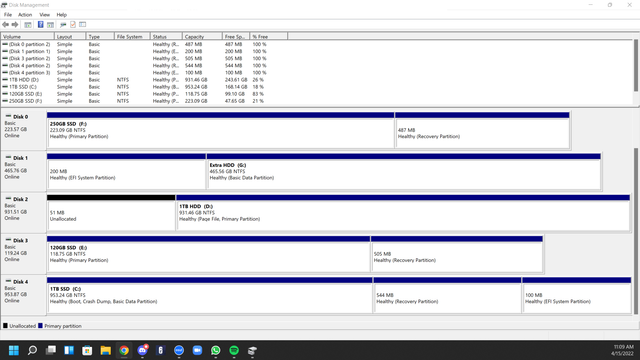Open the Windows Start menu
640x360 pixels.
point(14,350)
